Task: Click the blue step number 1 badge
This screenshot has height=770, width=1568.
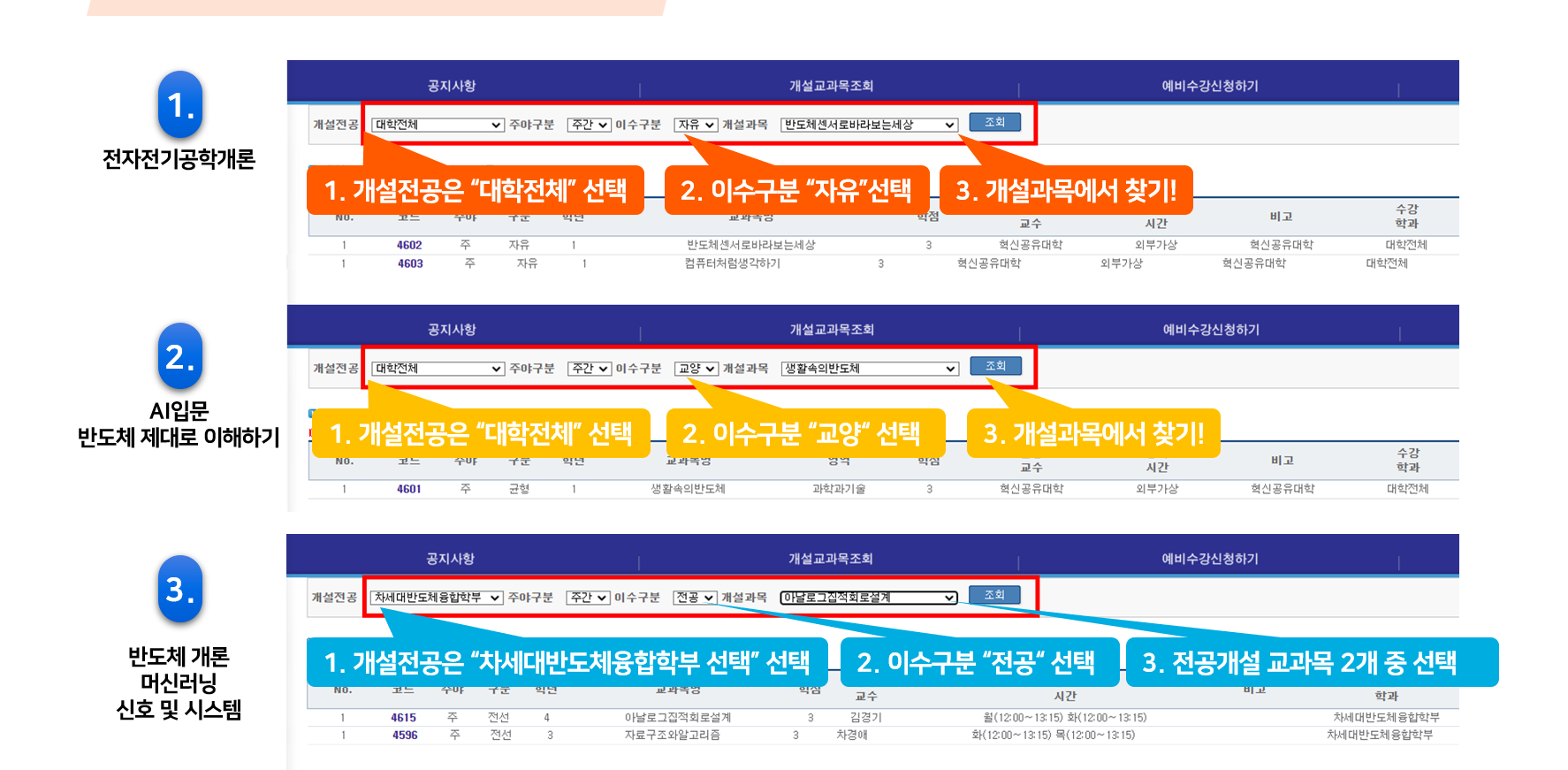Action: tap(180, 104)
